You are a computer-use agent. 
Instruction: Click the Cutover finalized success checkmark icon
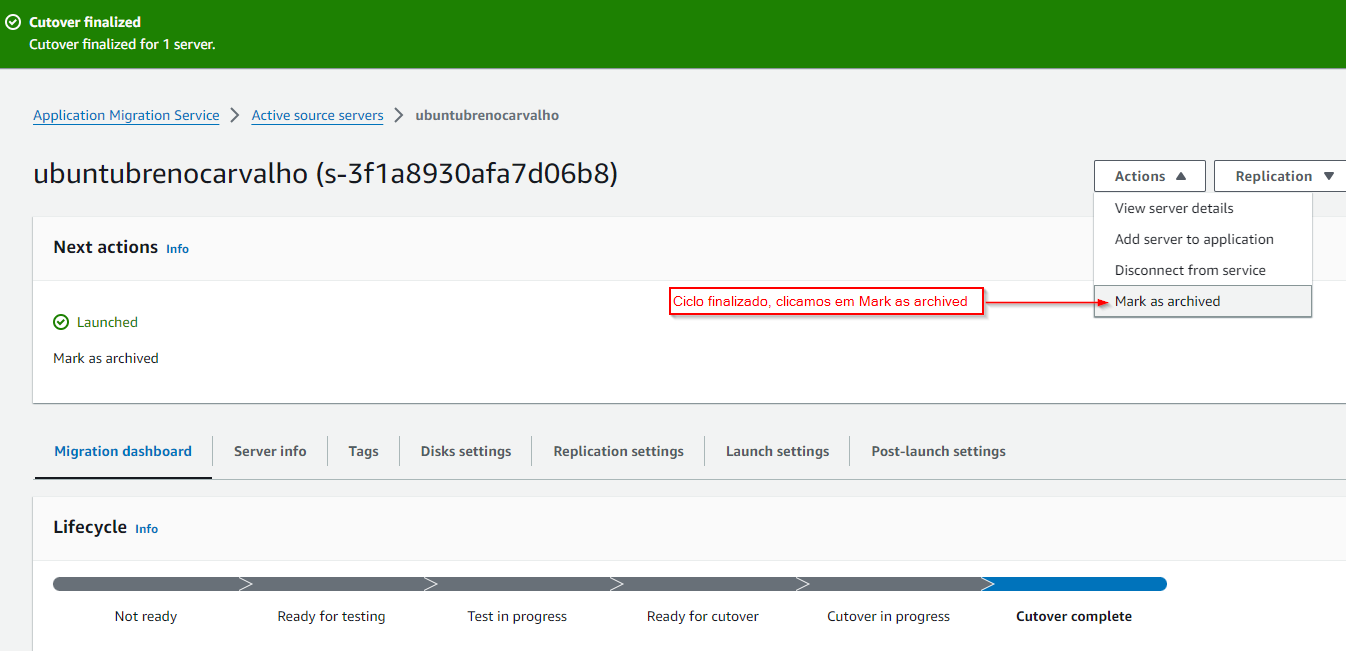[13, 22]
